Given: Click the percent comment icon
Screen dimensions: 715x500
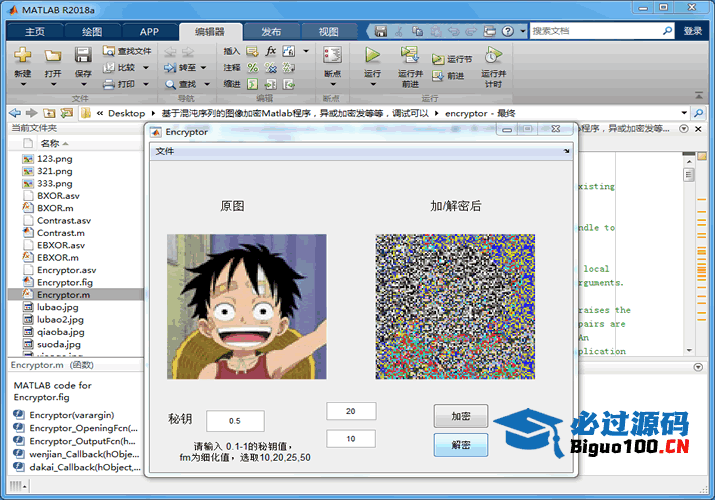Looking at the screenshot, I should coord(252,68).
